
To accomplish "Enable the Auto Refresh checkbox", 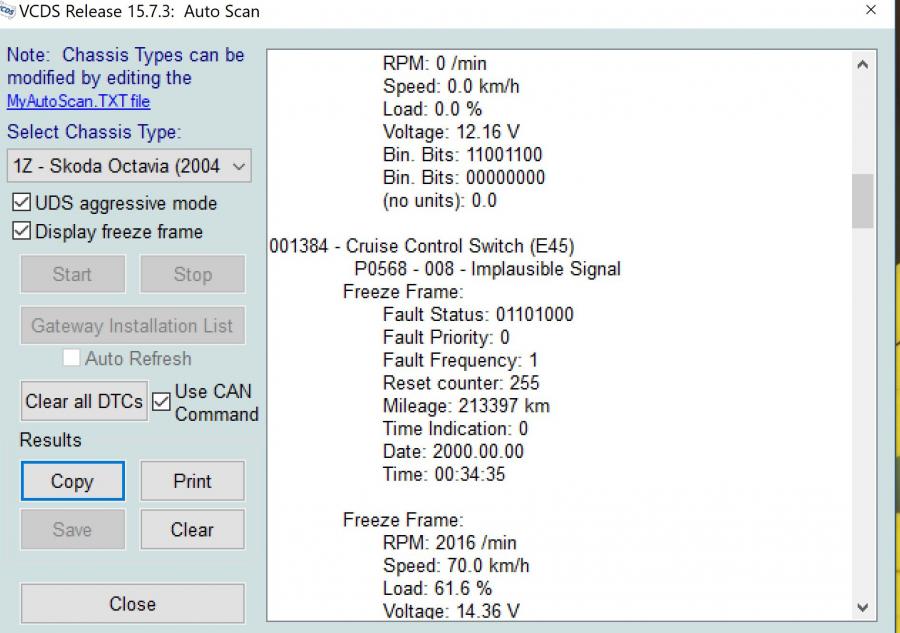I will click(72, 358).
